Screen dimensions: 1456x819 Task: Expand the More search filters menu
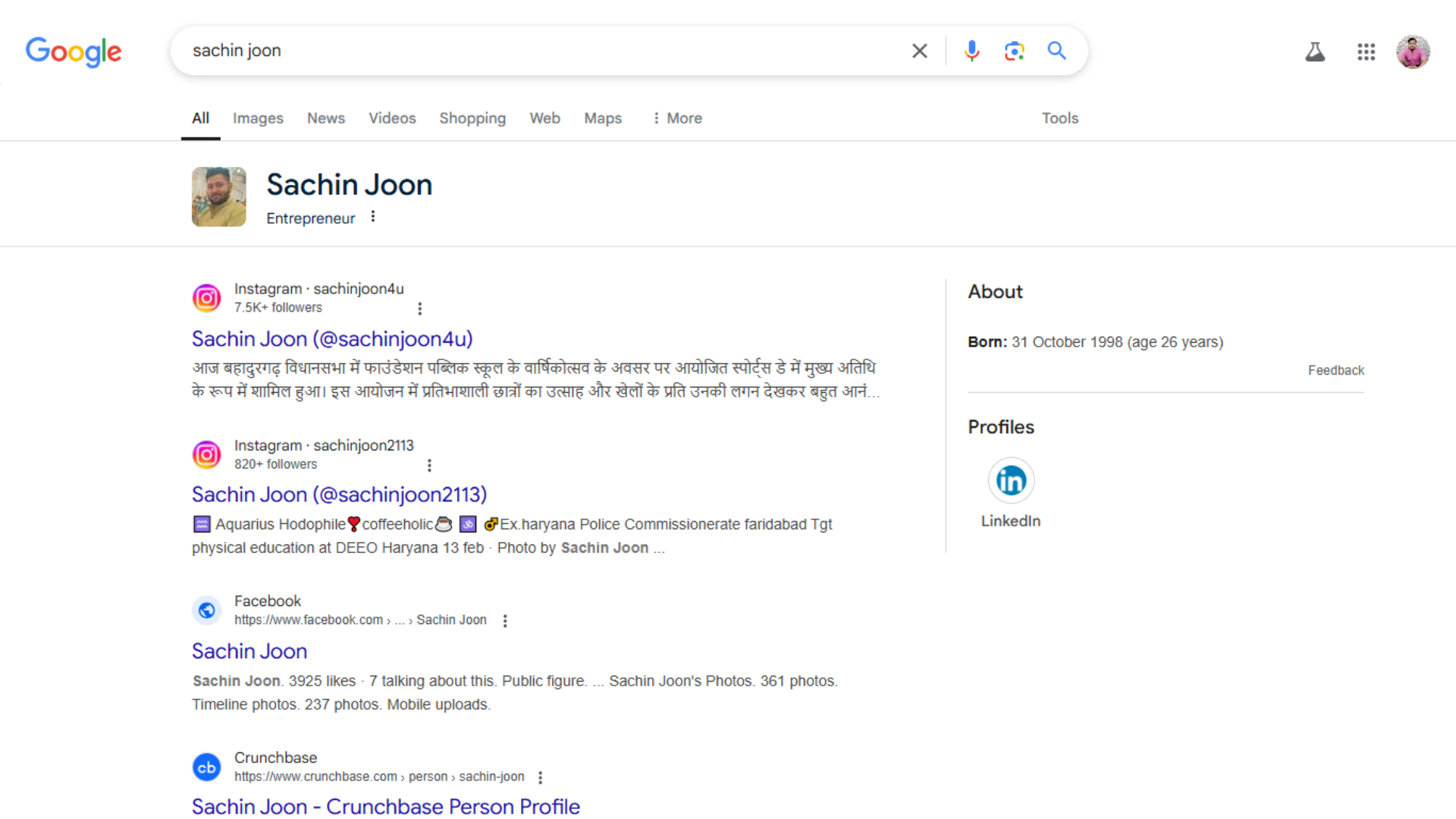[677, 118]
